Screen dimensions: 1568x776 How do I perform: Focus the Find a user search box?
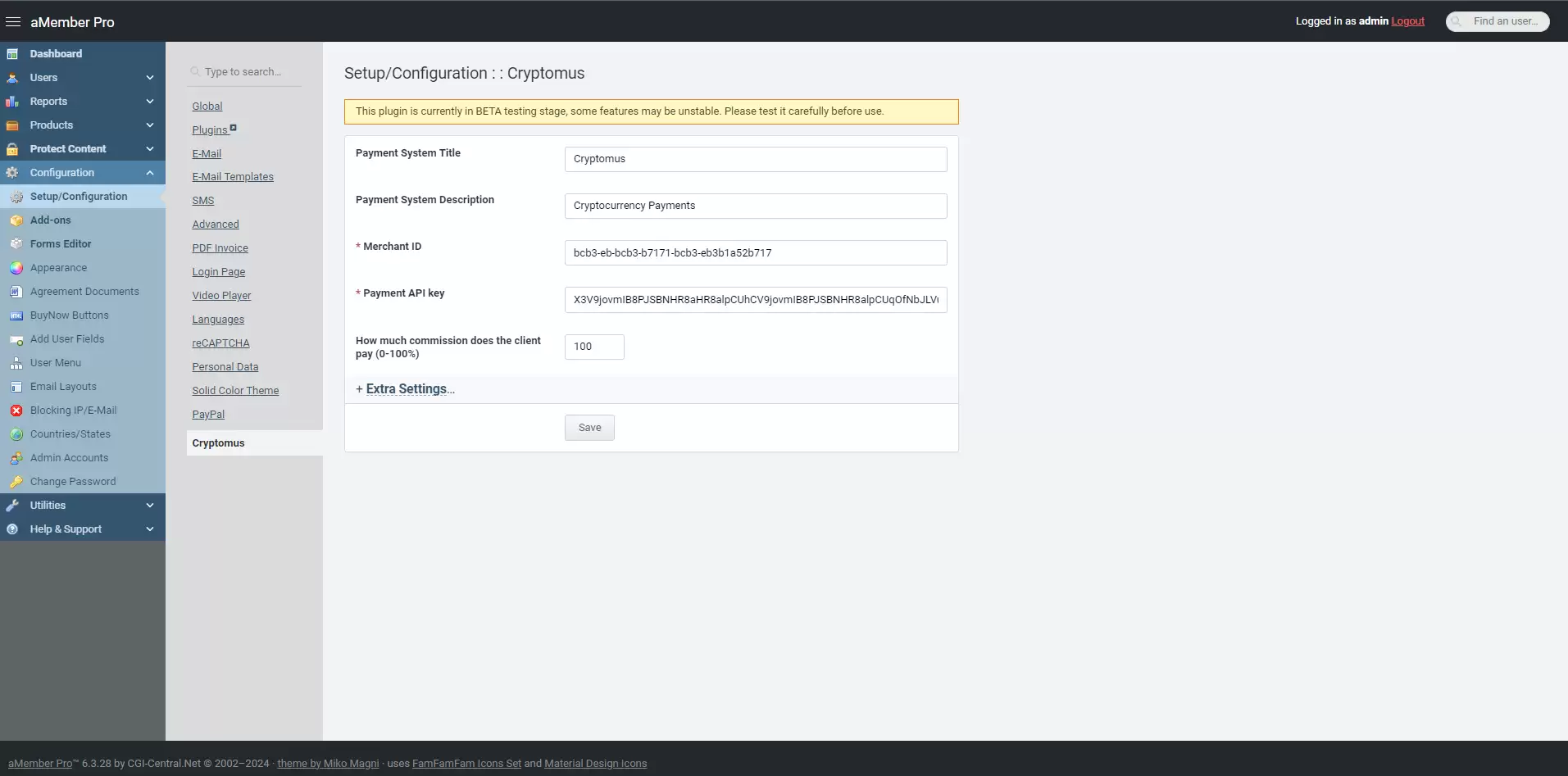point(1505,21)
